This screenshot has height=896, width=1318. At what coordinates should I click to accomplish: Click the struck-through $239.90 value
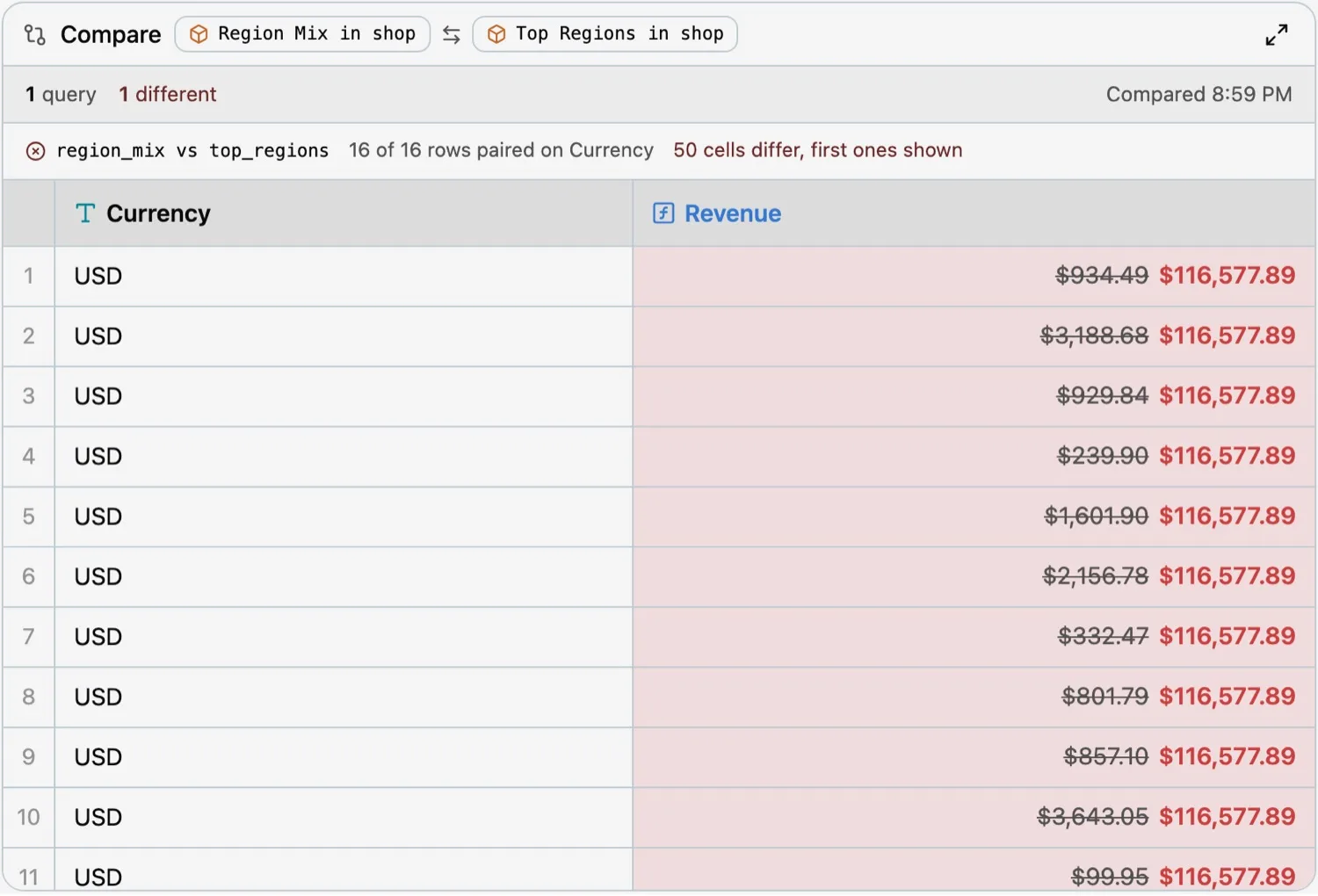(1103, 456)
